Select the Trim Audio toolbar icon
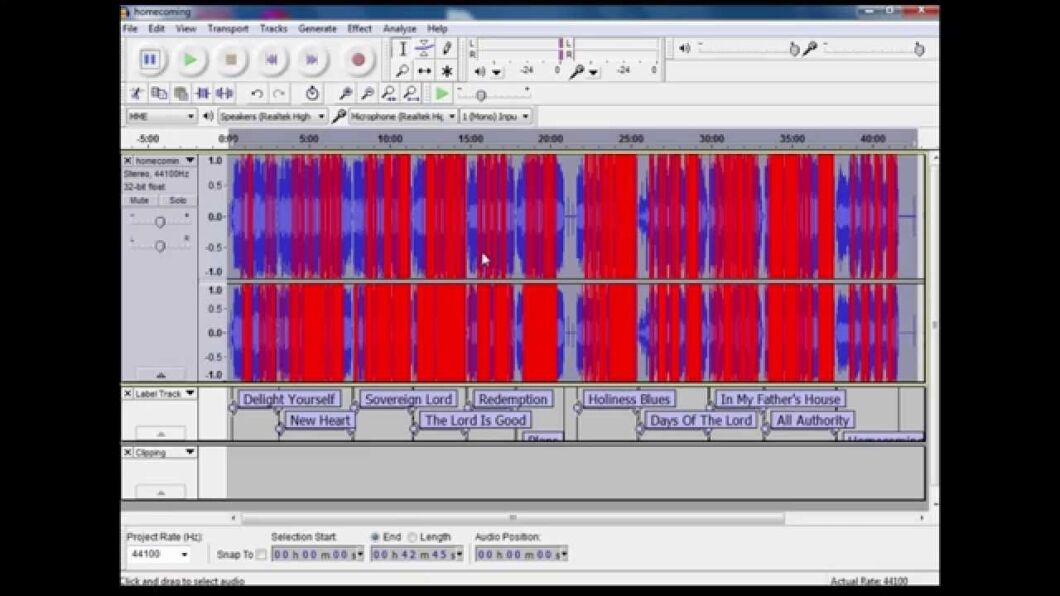 coord(202,93)
